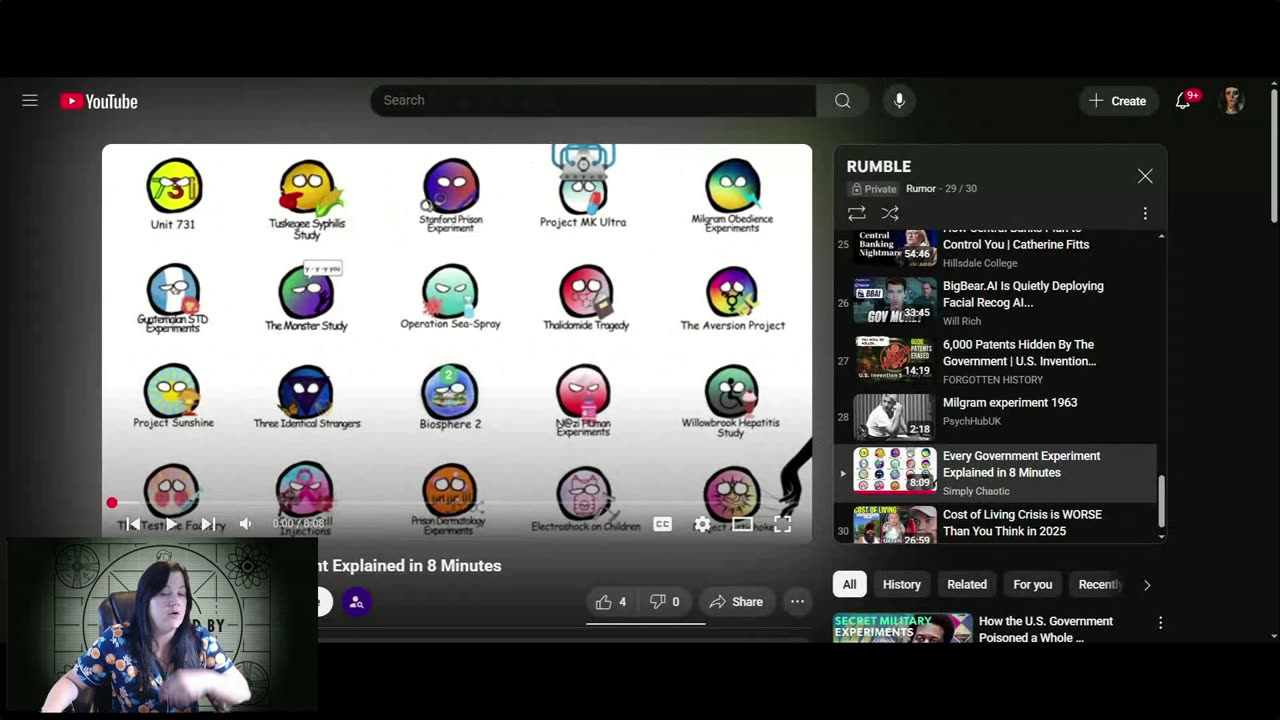Screen dimensions: 1280x720
Task: Enter full screen mode
Action: point(782,524)
